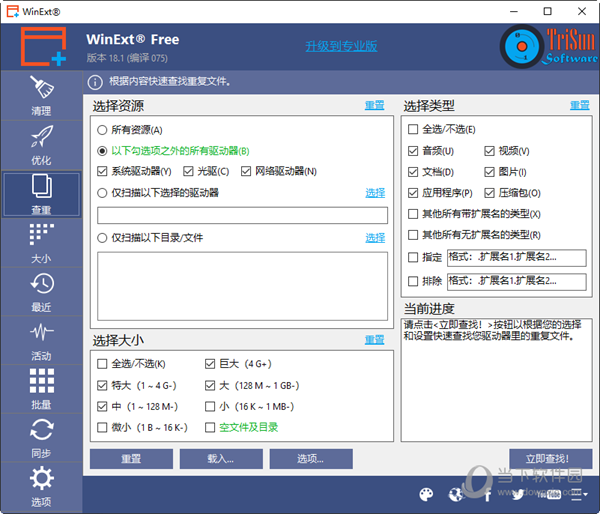Click 重置 link for 选择资源

point(375,105)
